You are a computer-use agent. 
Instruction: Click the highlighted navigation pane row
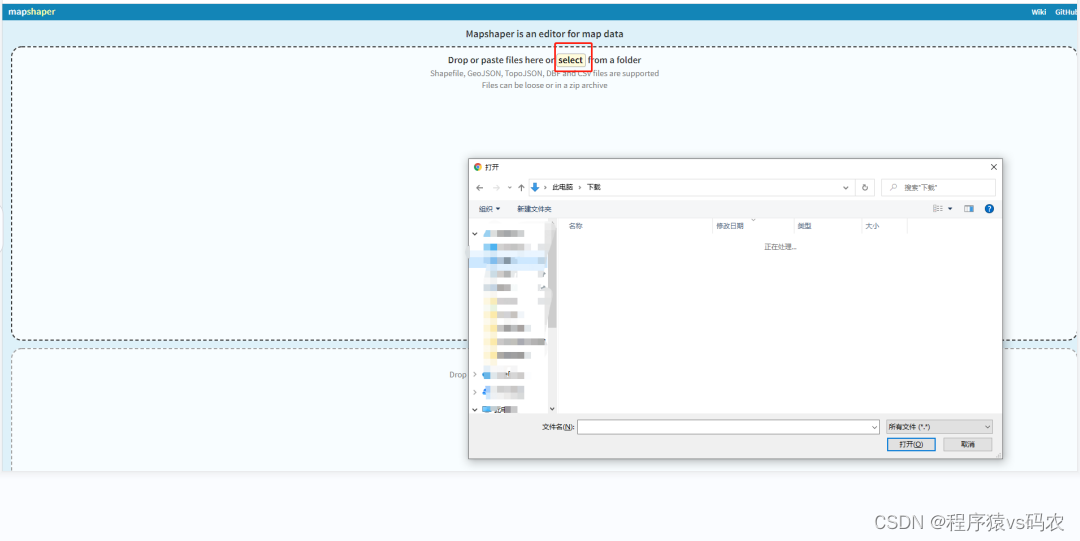508,261
